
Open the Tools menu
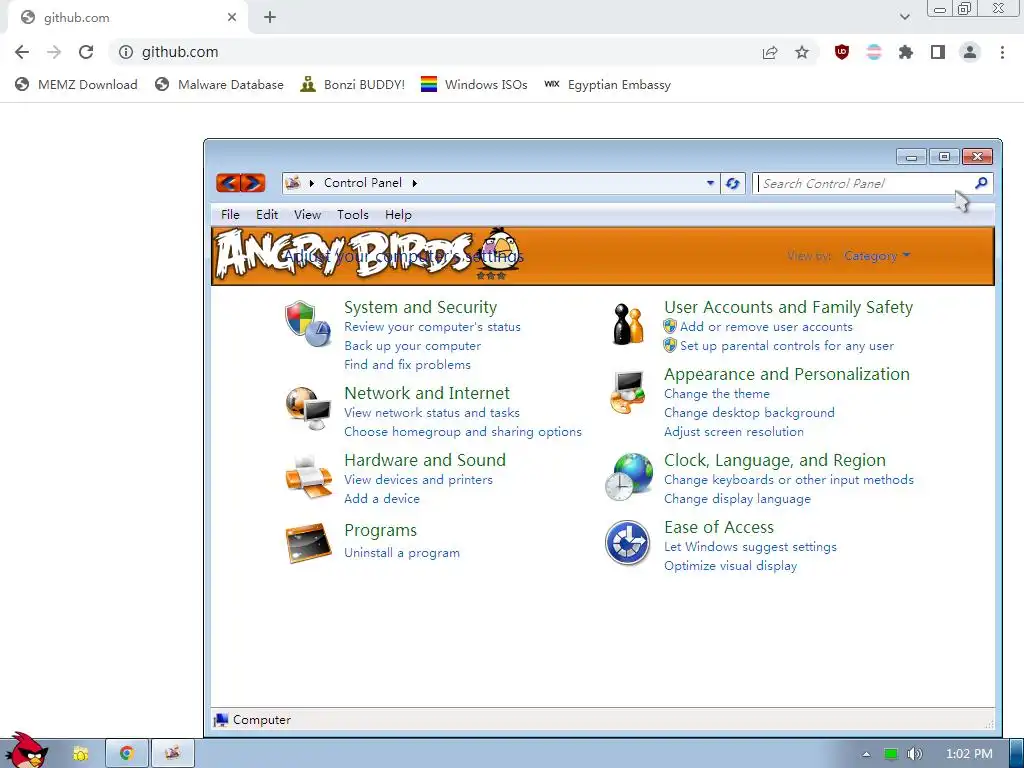point(353,215)
